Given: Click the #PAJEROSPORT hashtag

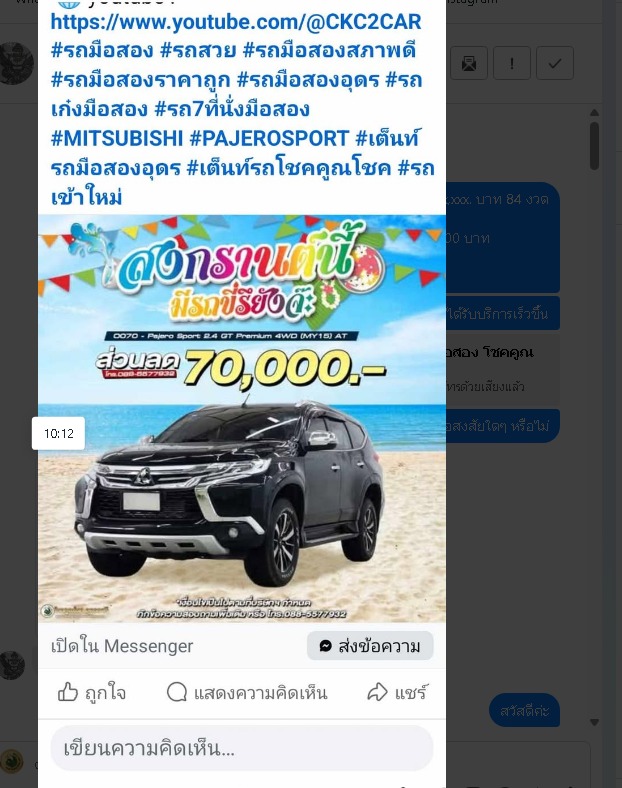Looking at the screenshot, I should (x=269, y=138).
